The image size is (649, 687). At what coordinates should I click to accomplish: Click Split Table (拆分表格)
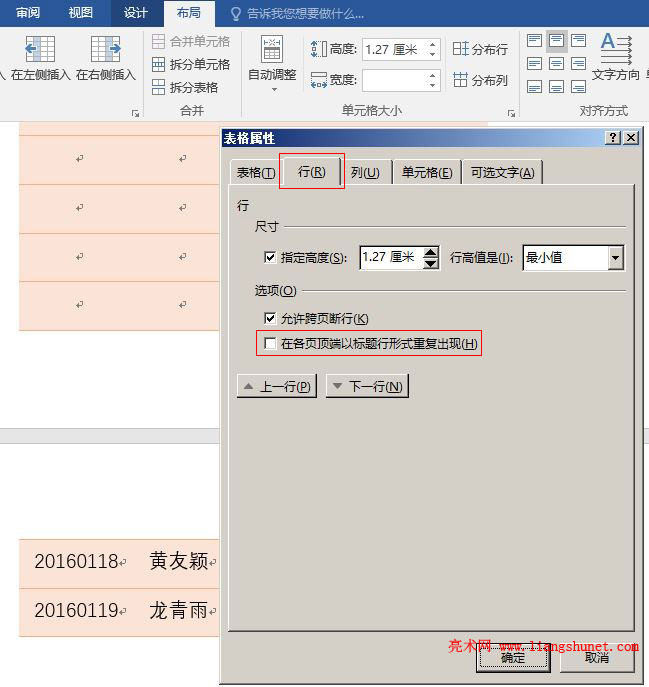pos(185,87)
